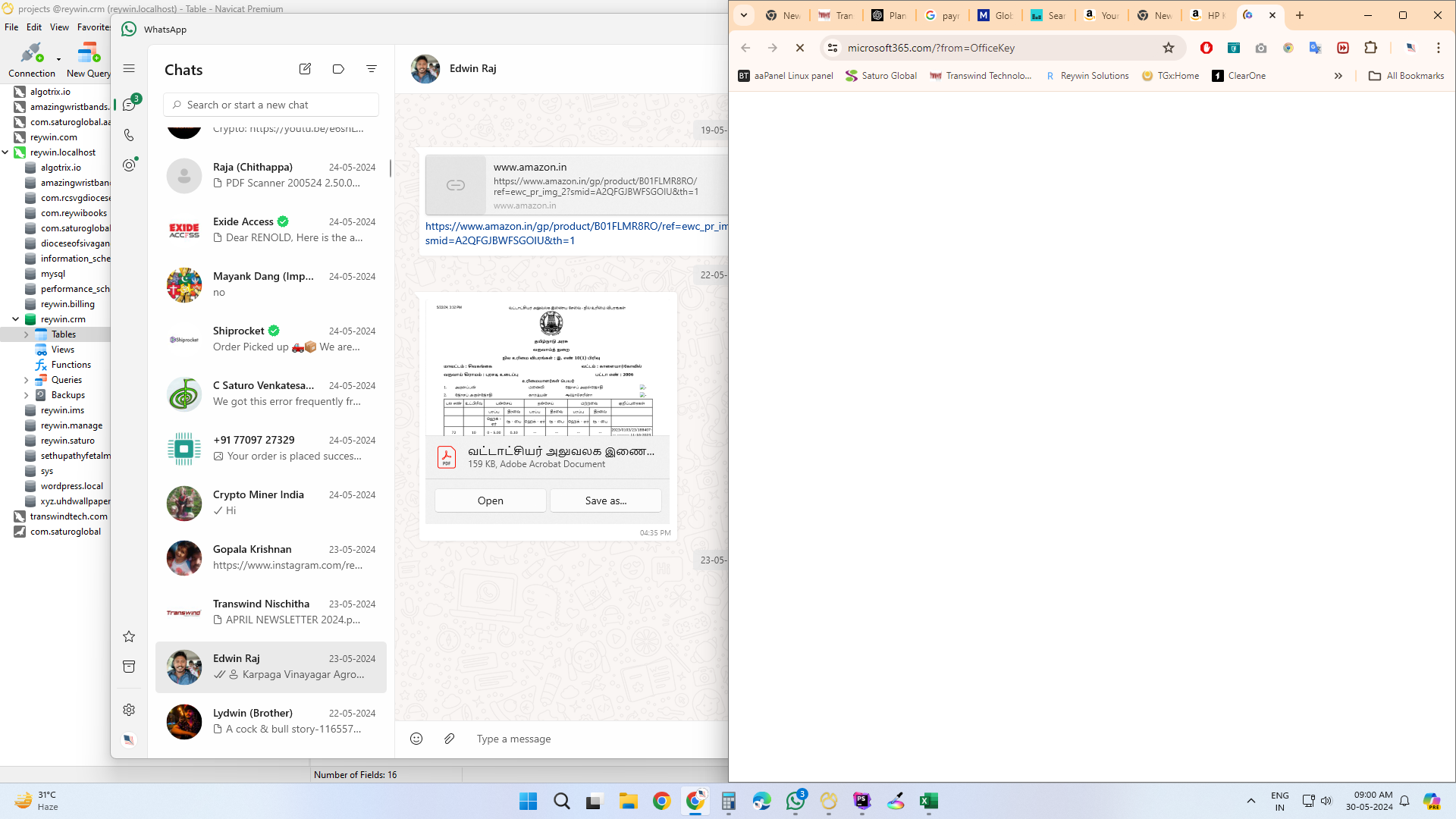Open emoji picker in message box

[x=416, y=739]
